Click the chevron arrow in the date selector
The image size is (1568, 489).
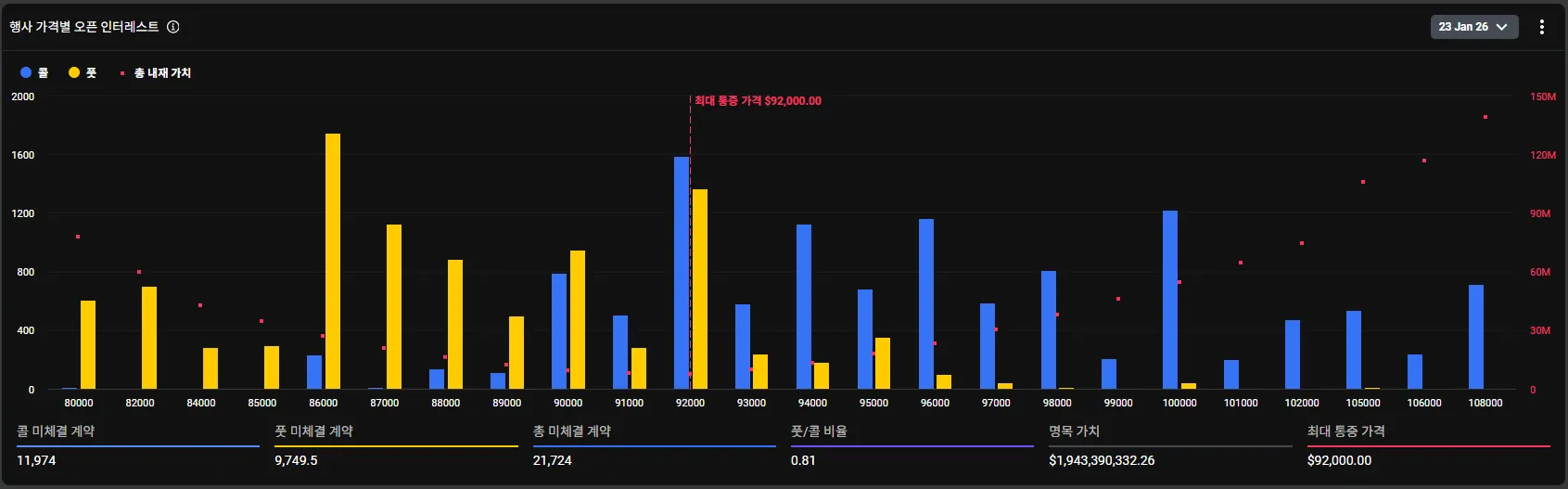point(1502,27)
